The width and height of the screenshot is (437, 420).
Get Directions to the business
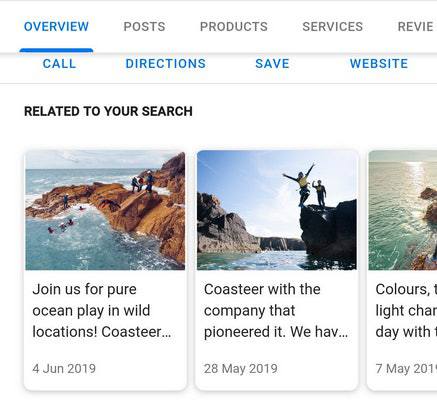(x=165, y=64)
